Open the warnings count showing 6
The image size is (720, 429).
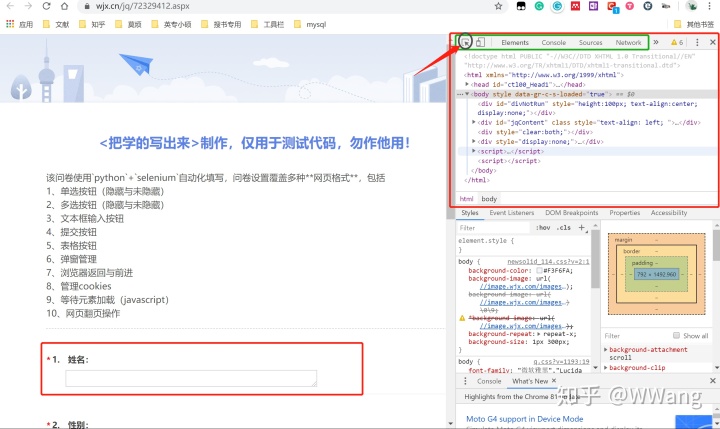[677, 42]
